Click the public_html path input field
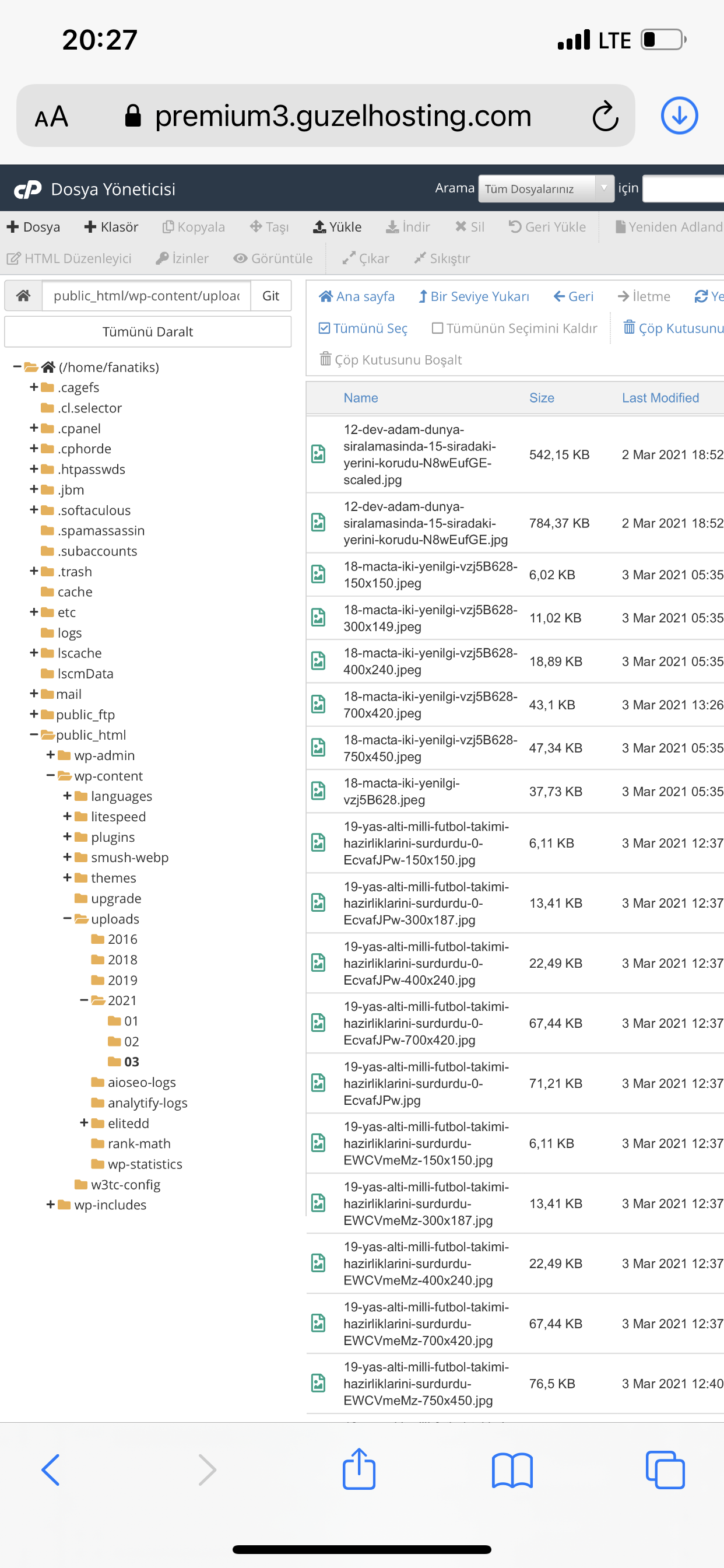This screenshot has width=724, height=1568. coord(146,296)
